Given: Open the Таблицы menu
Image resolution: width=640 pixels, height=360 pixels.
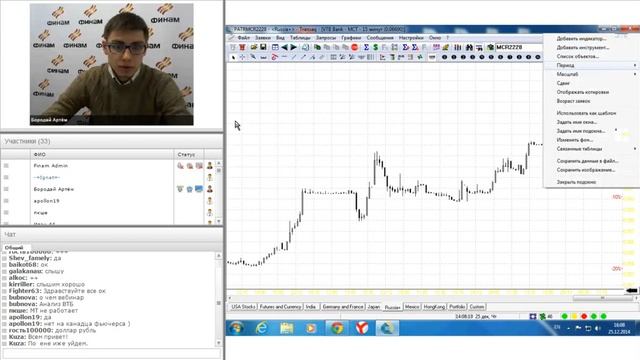Looking at the screenshot, I should [300, 38].
